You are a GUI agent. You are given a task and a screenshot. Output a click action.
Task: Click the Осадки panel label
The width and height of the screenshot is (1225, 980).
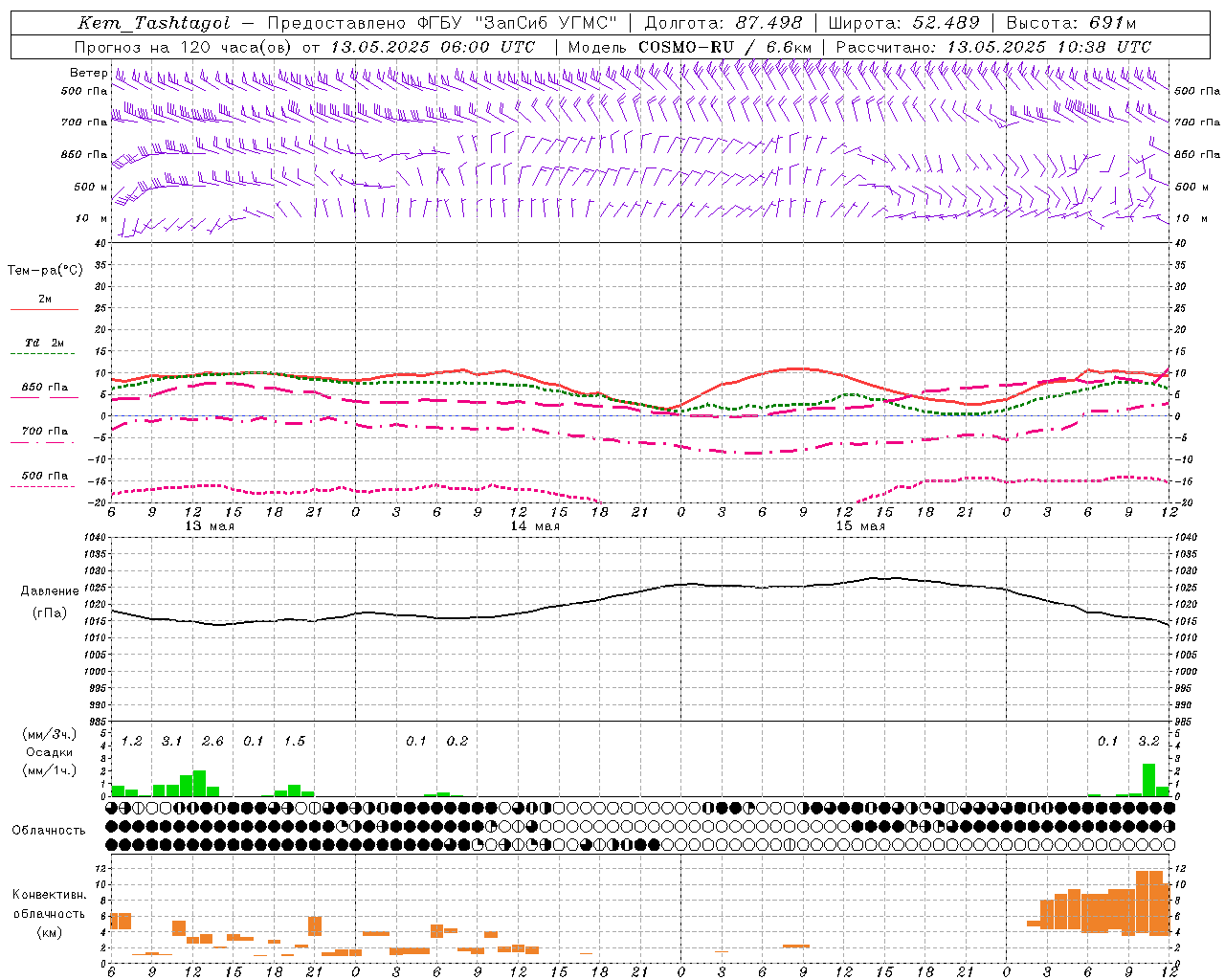point(50,752)
